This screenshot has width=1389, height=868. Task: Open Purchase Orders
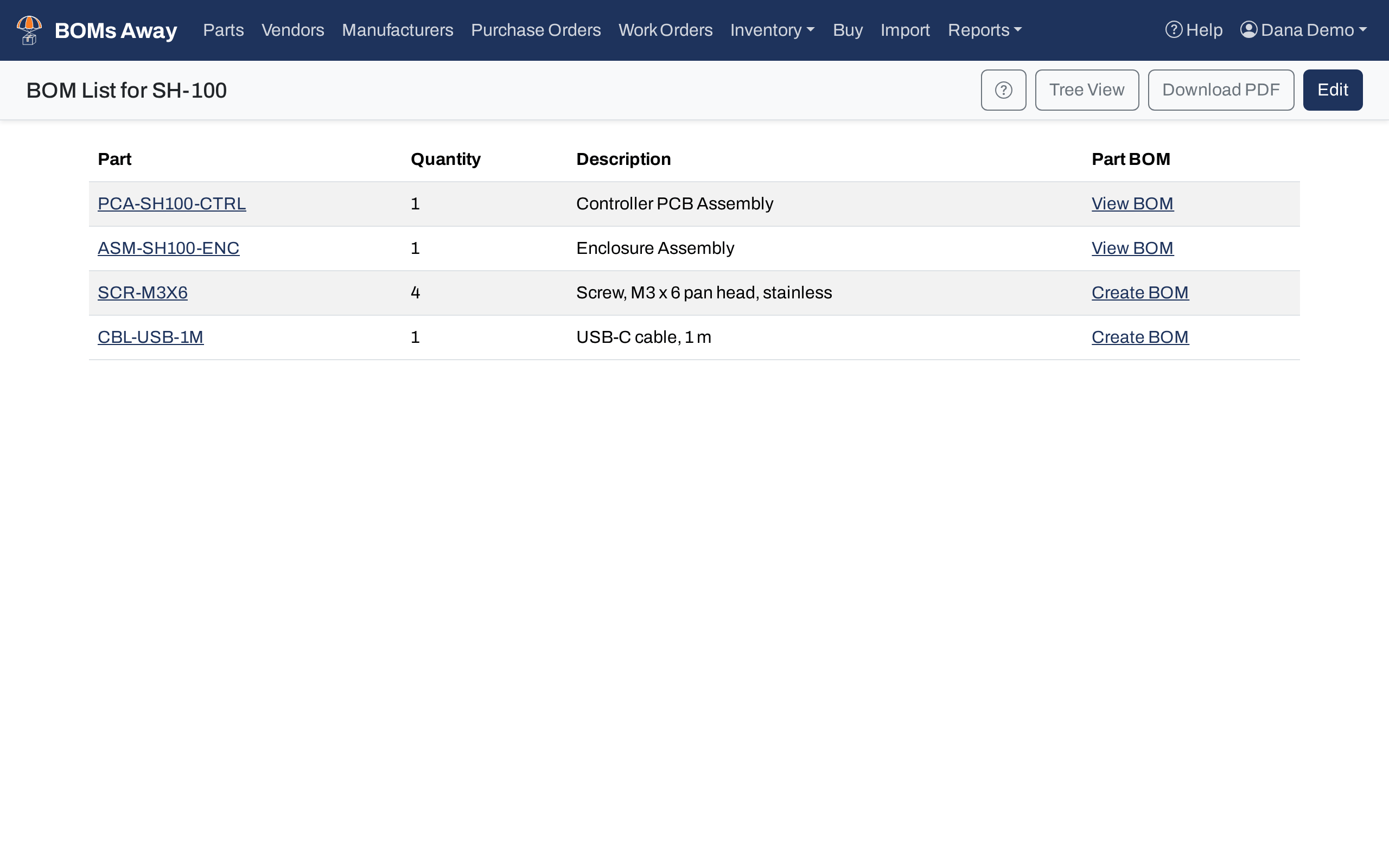click(536, 30)
